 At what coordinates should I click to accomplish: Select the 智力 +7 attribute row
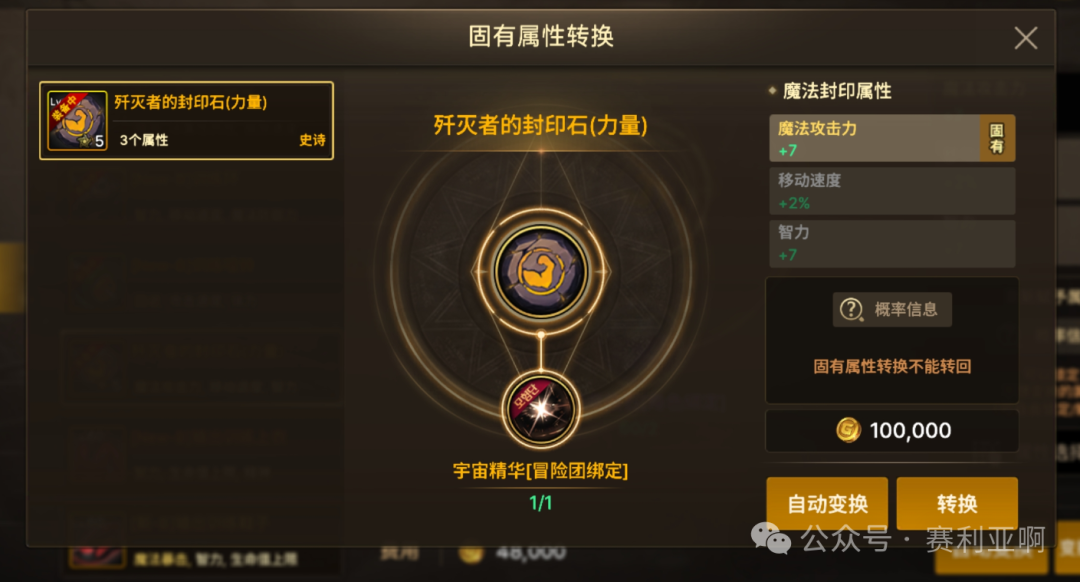coord(892,243)
